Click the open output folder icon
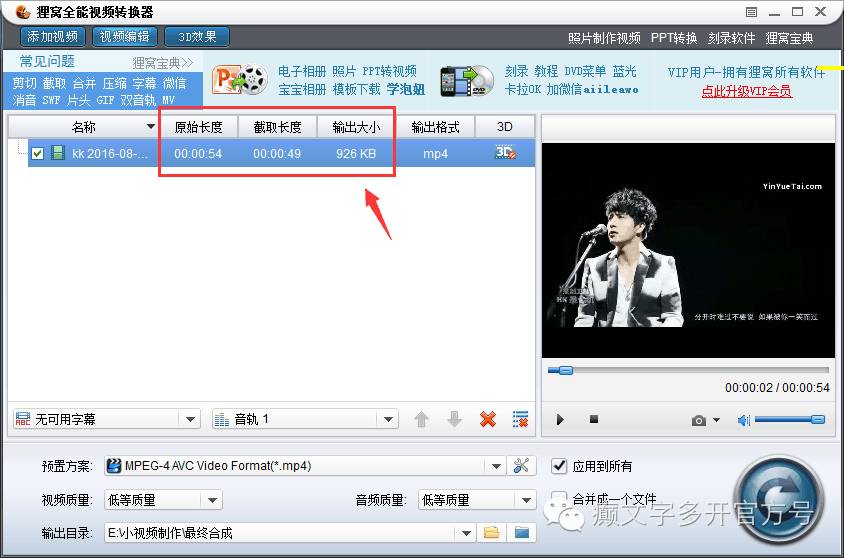The height and width of the screenshot is (558, 844). pyautogui.click(x=522, y=533)
